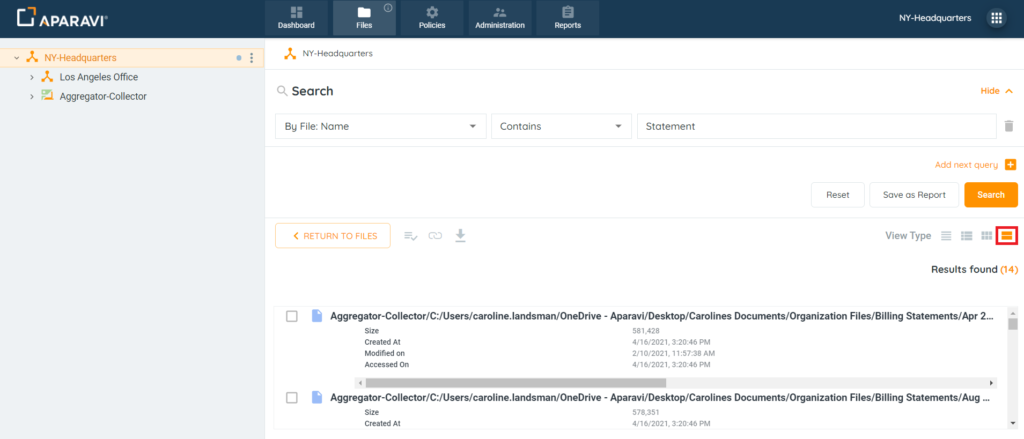
Task: Click RETURN TO FILES button
Action: click(333, 236)
